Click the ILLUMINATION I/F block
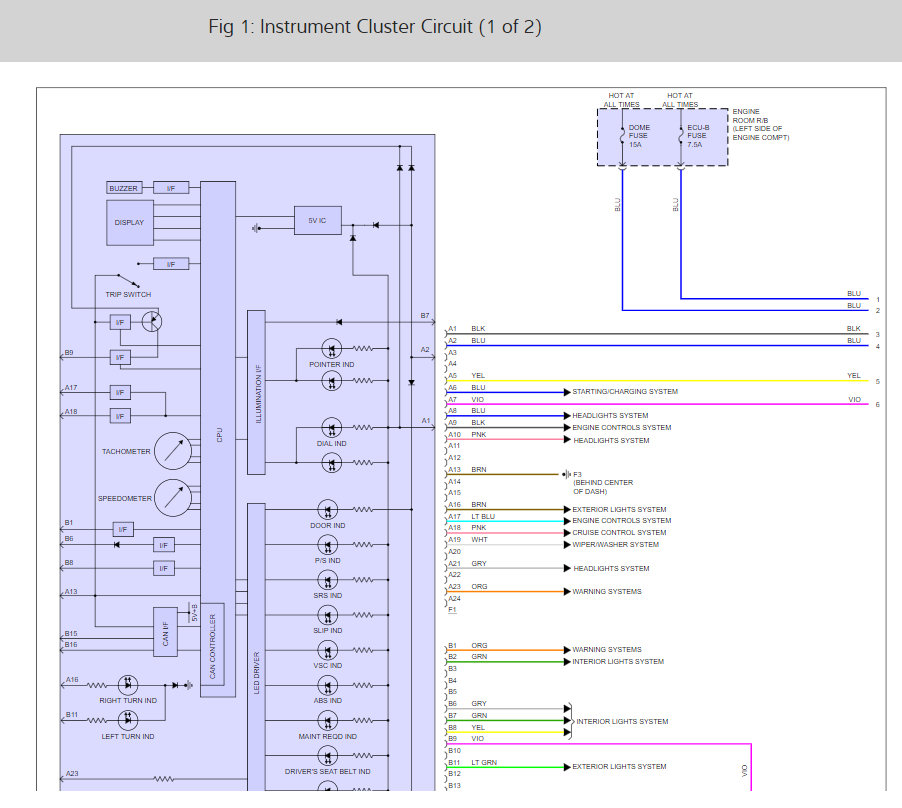The width and height of the screenshot is (902, 808). pyautogui.click(x=257, y=392)
